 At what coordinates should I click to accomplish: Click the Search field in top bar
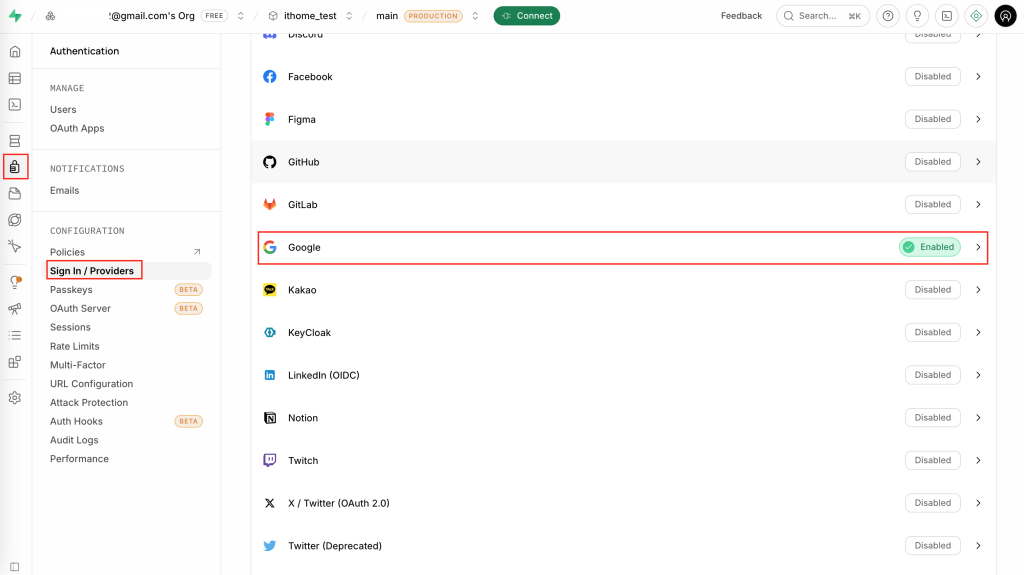[x=823, y=16]
